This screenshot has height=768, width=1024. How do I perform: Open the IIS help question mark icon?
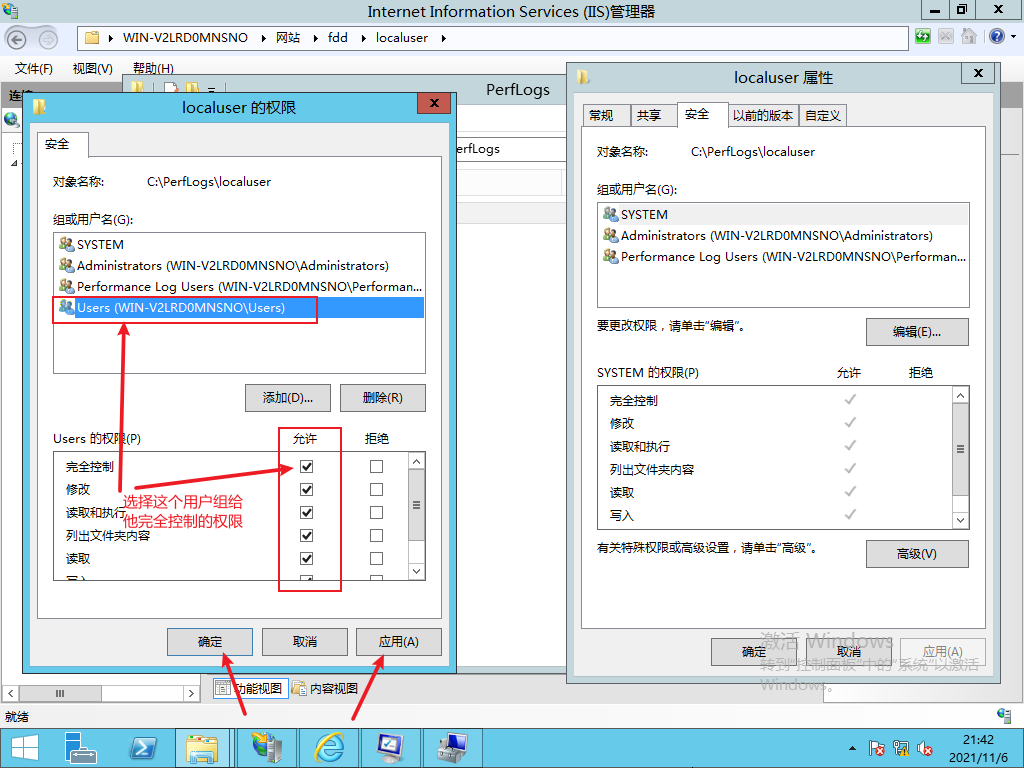997,37
